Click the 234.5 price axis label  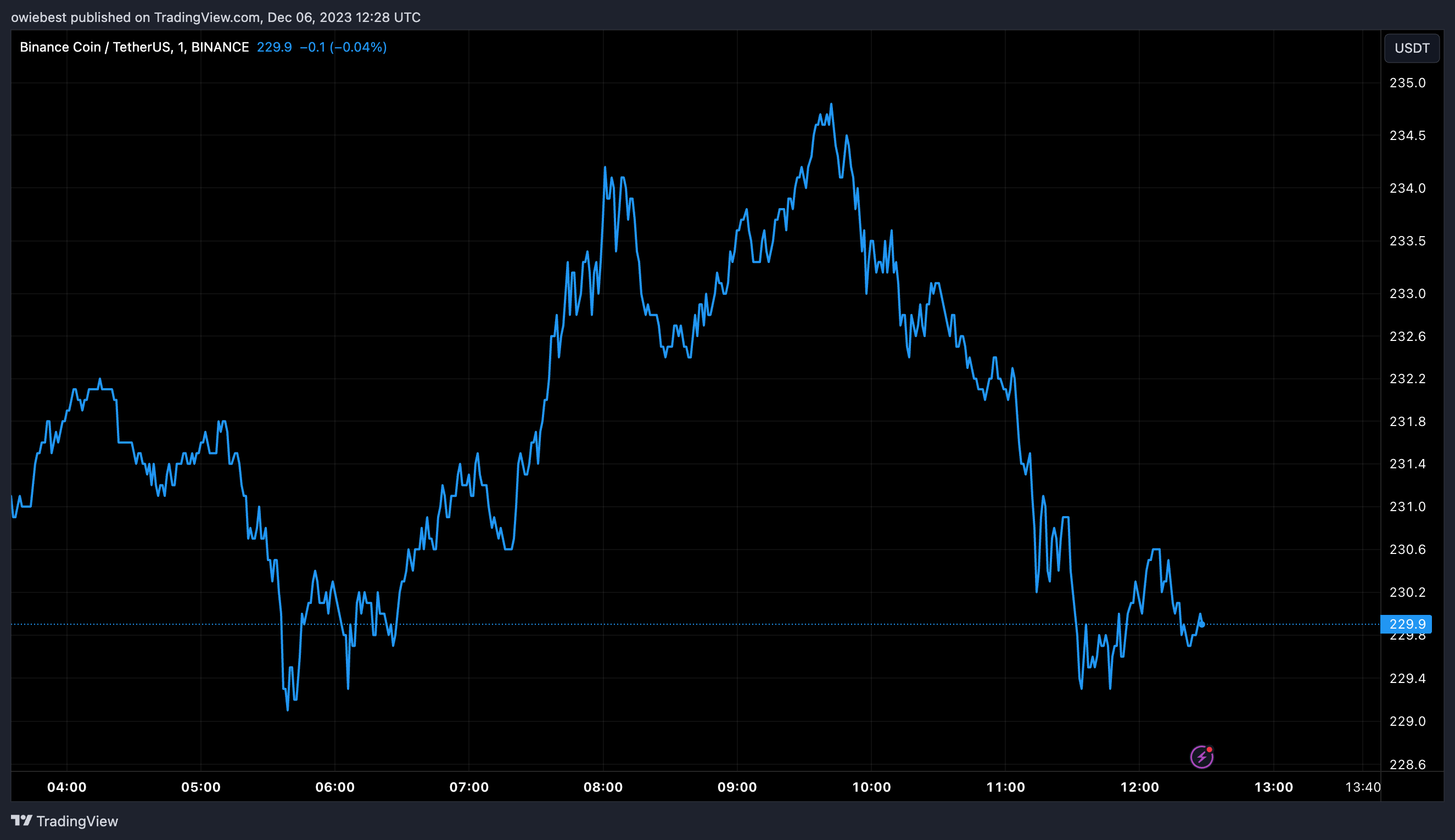pos(1407,136)
